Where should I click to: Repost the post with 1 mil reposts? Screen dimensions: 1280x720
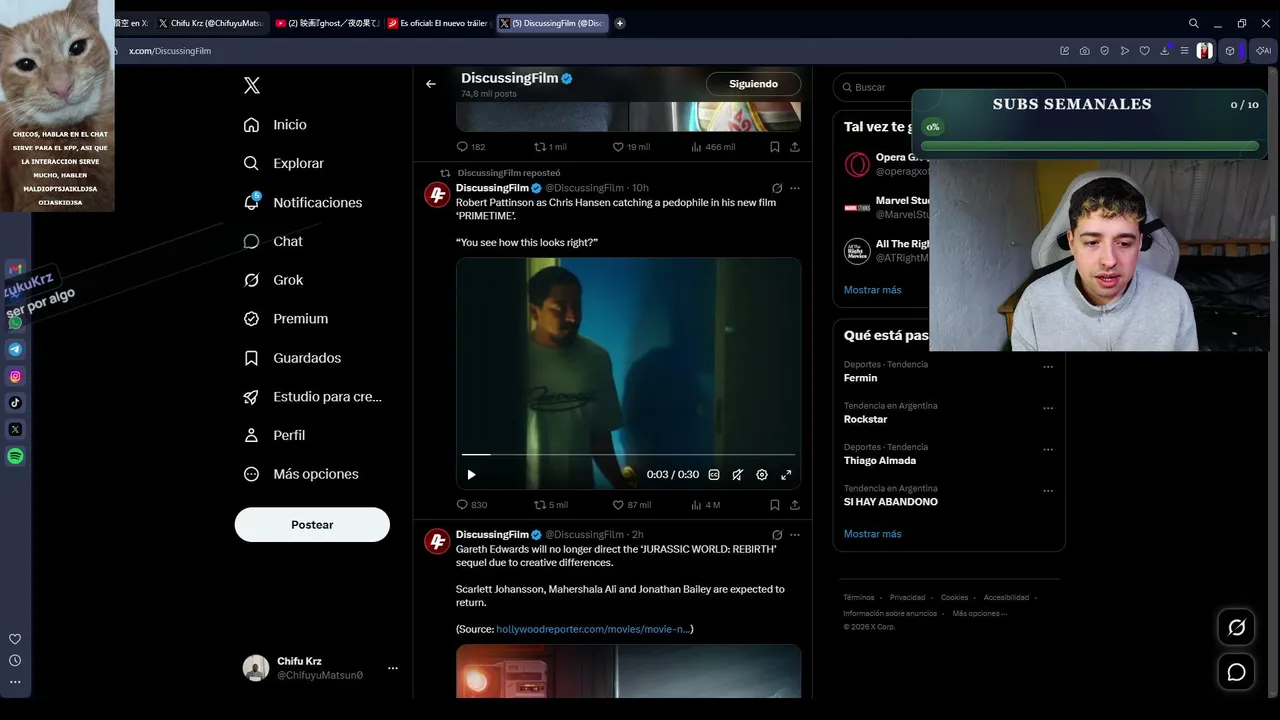pyautogui.click(x=551, y=147)
